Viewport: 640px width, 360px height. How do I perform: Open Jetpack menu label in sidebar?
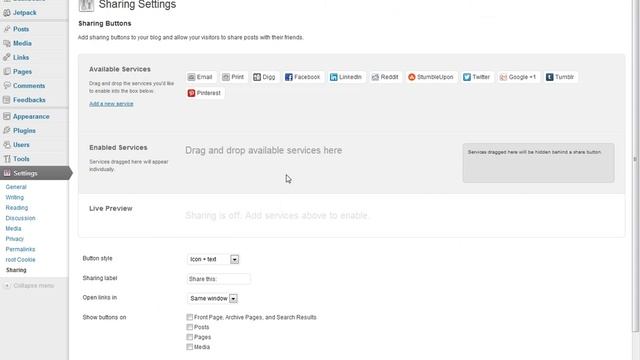click(24, 13)
